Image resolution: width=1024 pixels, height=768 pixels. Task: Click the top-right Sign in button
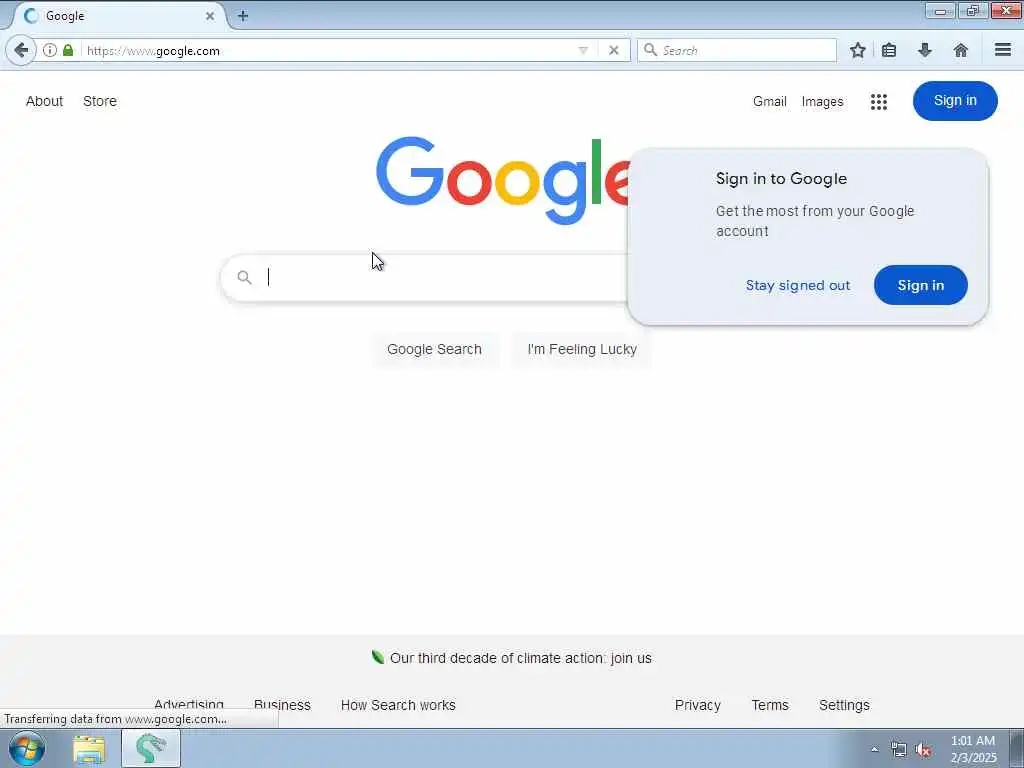(x=955, y=101)
